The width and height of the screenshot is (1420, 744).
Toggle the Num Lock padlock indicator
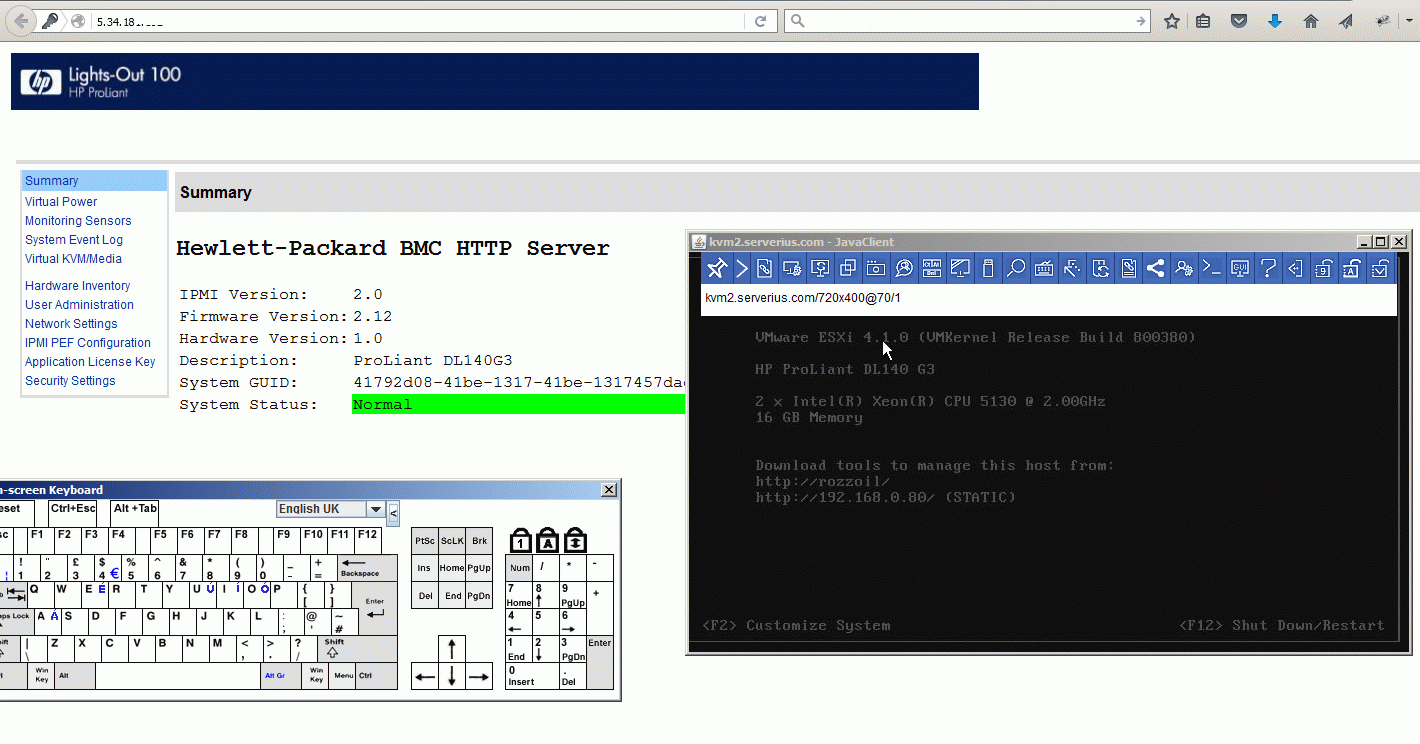tap(520, 540)
